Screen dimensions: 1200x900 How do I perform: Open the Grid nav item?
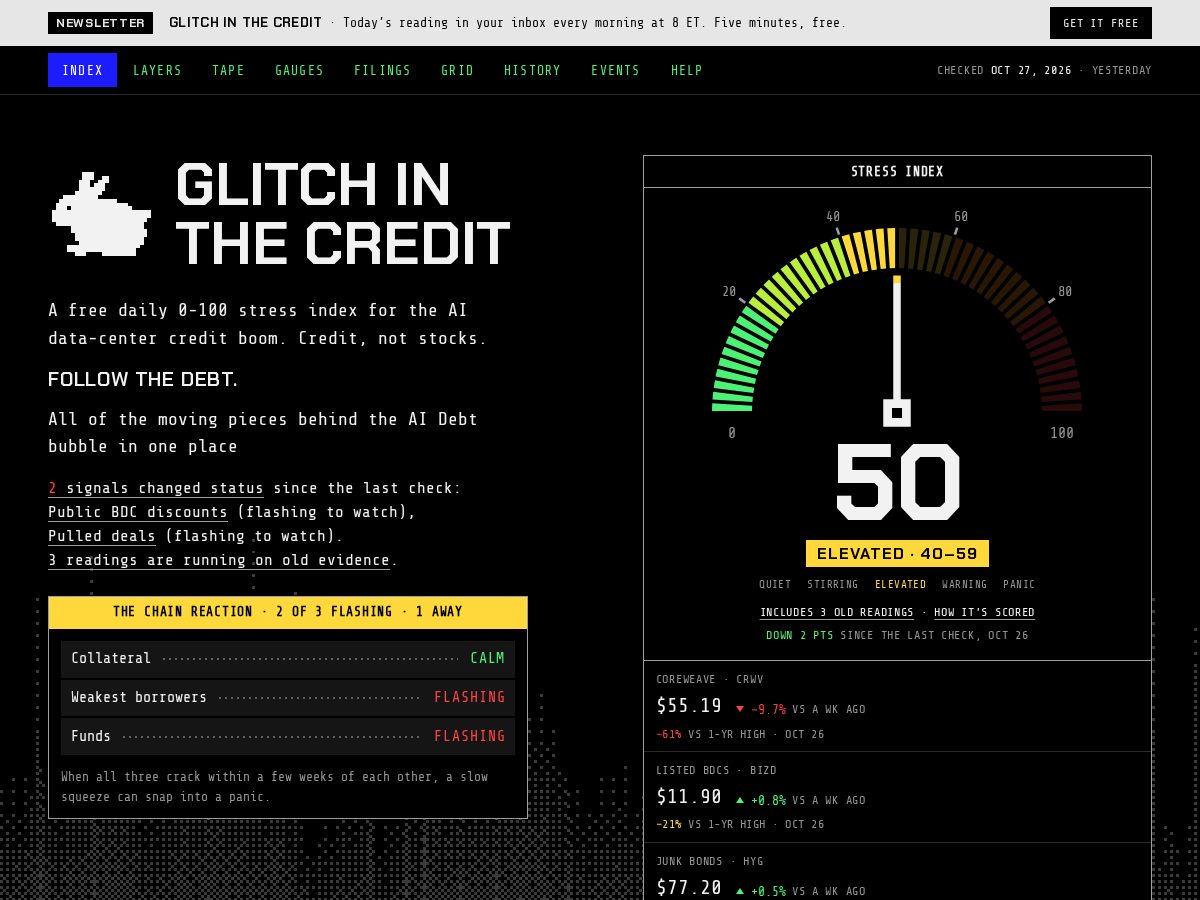coord(457,70)
